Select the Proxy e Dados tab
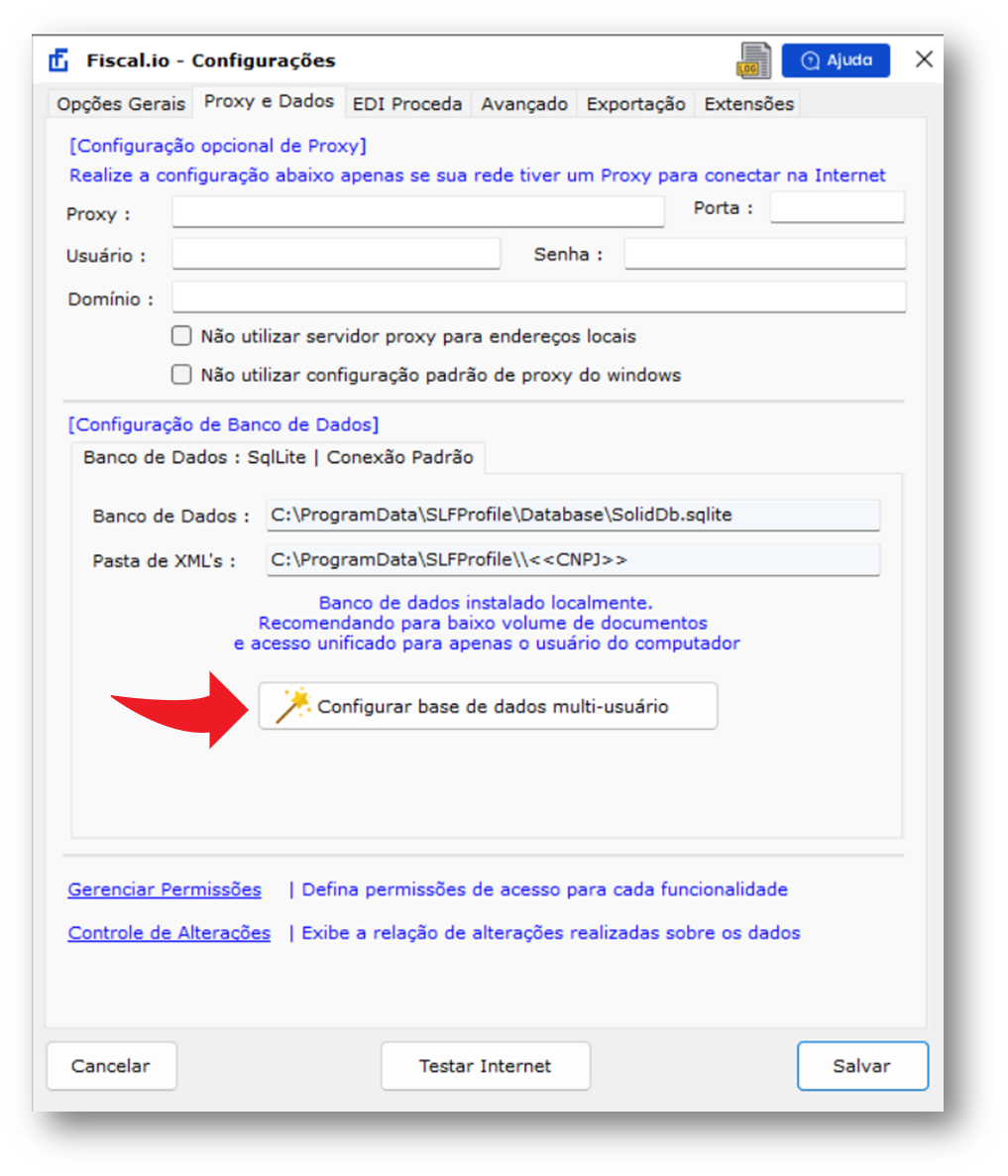The height and width of the screenshot is (1176, 1008). pos(269,101)
